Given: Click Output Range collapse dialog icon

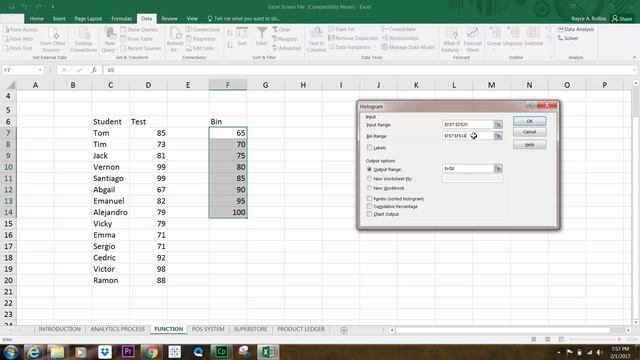Looking at the screenshot, I should [x=498, y=169].
